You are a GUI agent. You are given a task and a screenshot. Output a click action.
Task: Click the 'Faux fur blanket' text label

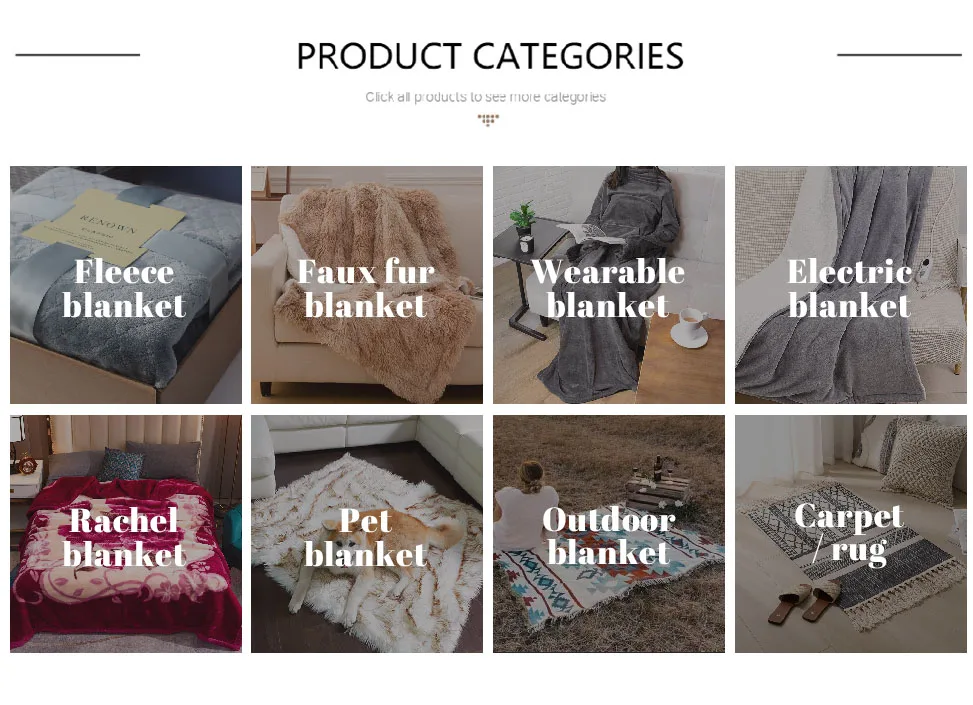point(366,289)
